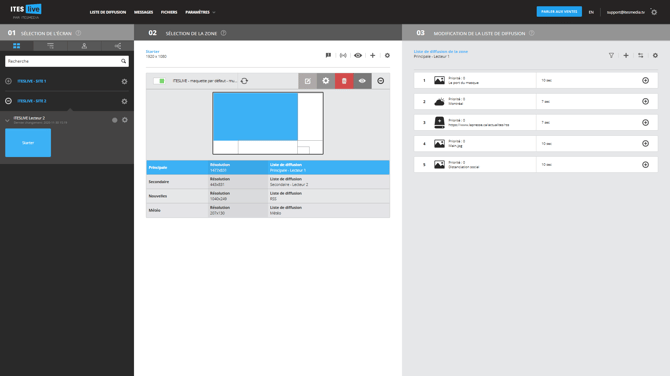Open the layout edit pencil icon
The width and height of the screenshot is (670, 376).
click(307, 81)
